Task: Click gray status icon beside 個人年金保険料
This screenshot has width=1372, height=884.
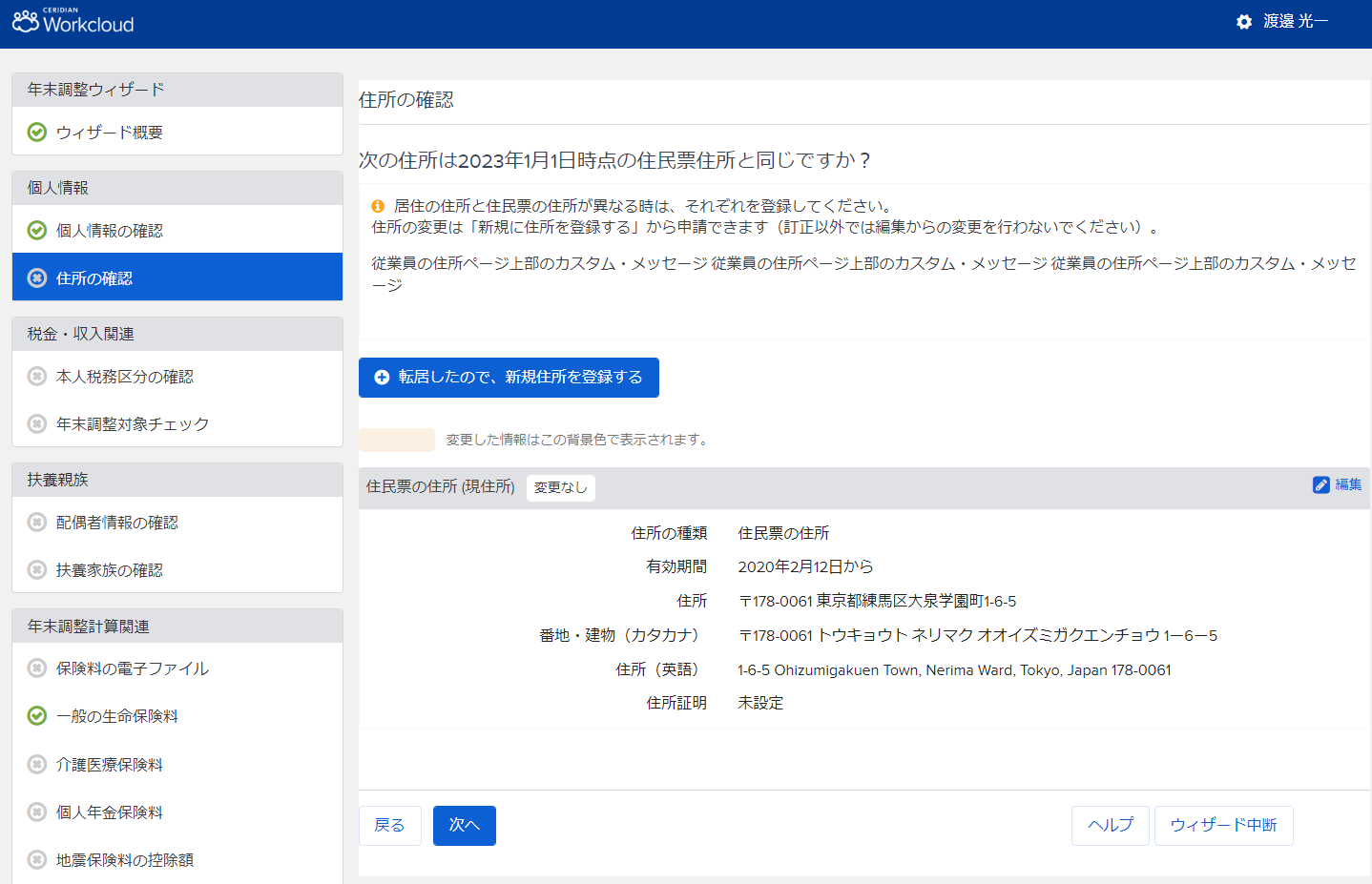Action: pyautogui.click(x=37, y=812)
